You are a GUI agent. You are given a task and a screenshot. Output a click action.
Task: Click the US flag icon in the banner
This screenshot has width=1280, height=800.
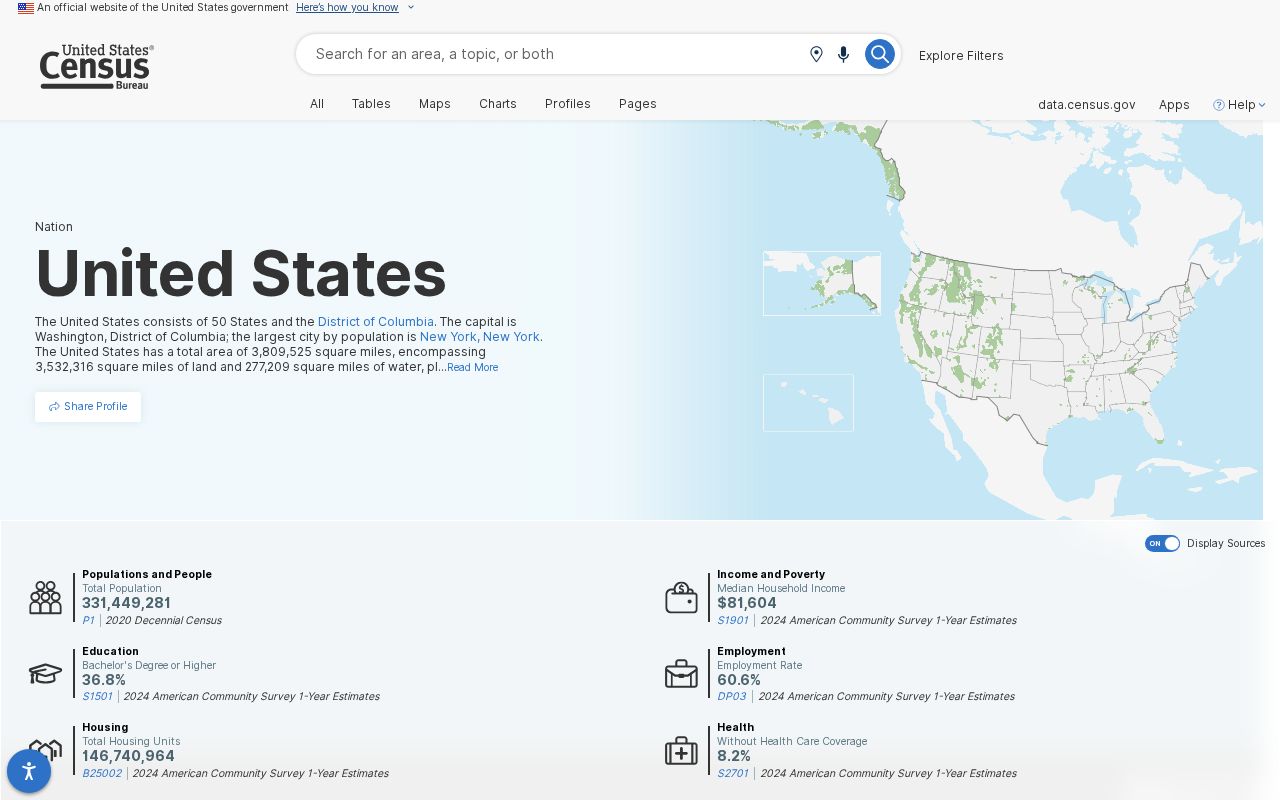(x=26, y=8)
